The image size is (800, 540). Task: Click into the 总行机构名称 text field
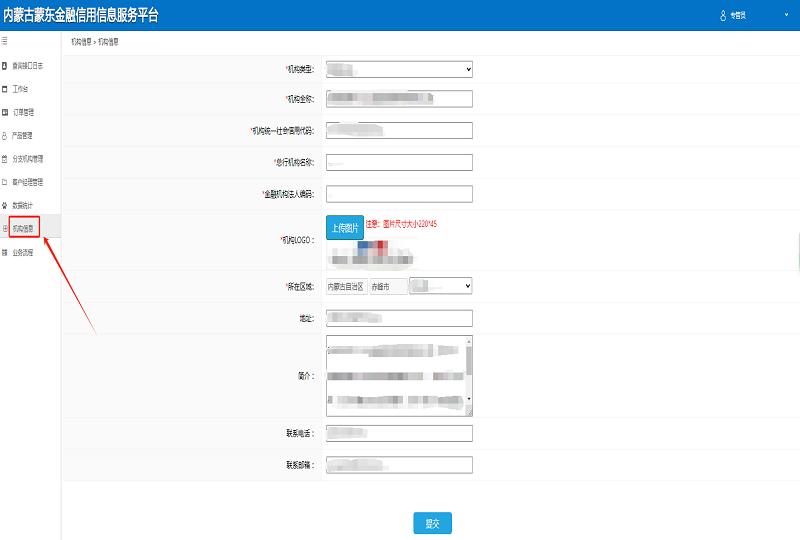[x=399, y=162]
